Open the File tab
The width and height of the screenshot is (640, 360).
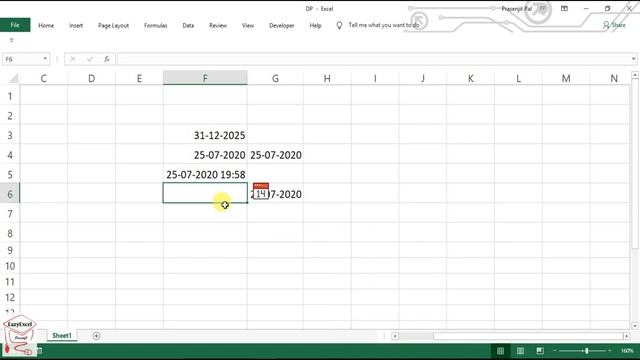(15, 25)
